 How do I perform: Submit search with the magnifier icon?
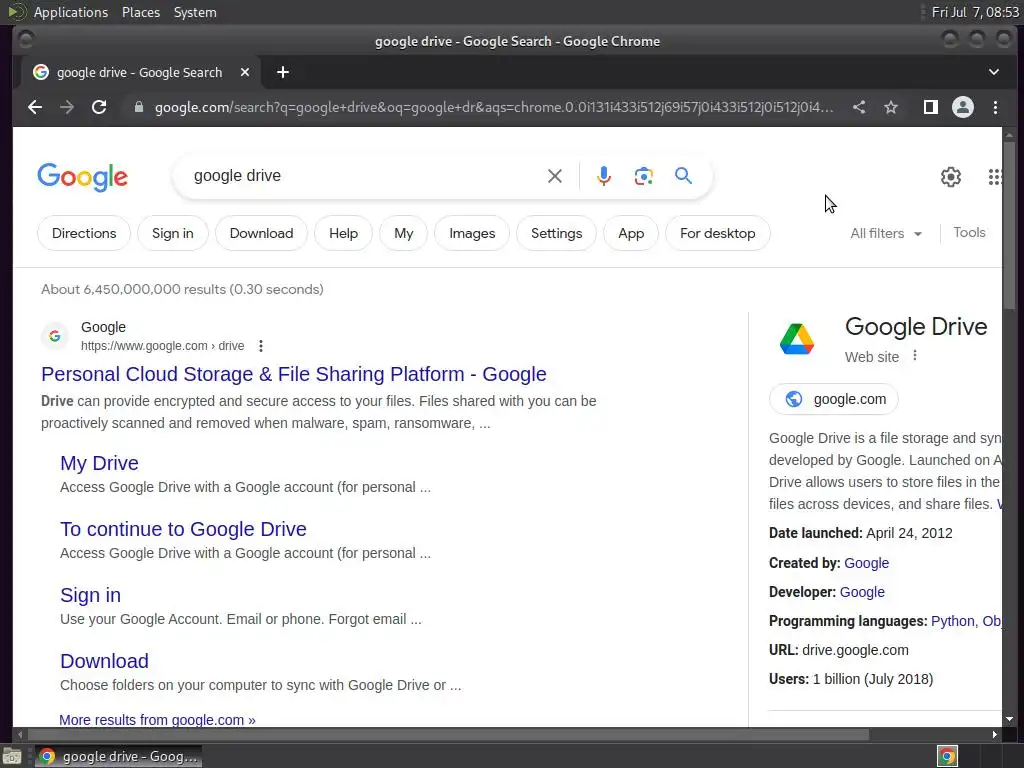point(683,175)
